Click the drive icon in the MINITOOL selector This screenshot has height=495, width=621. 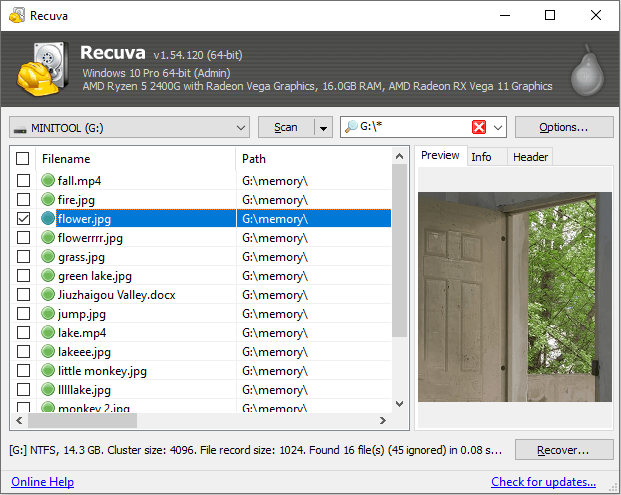coord(20,129)
